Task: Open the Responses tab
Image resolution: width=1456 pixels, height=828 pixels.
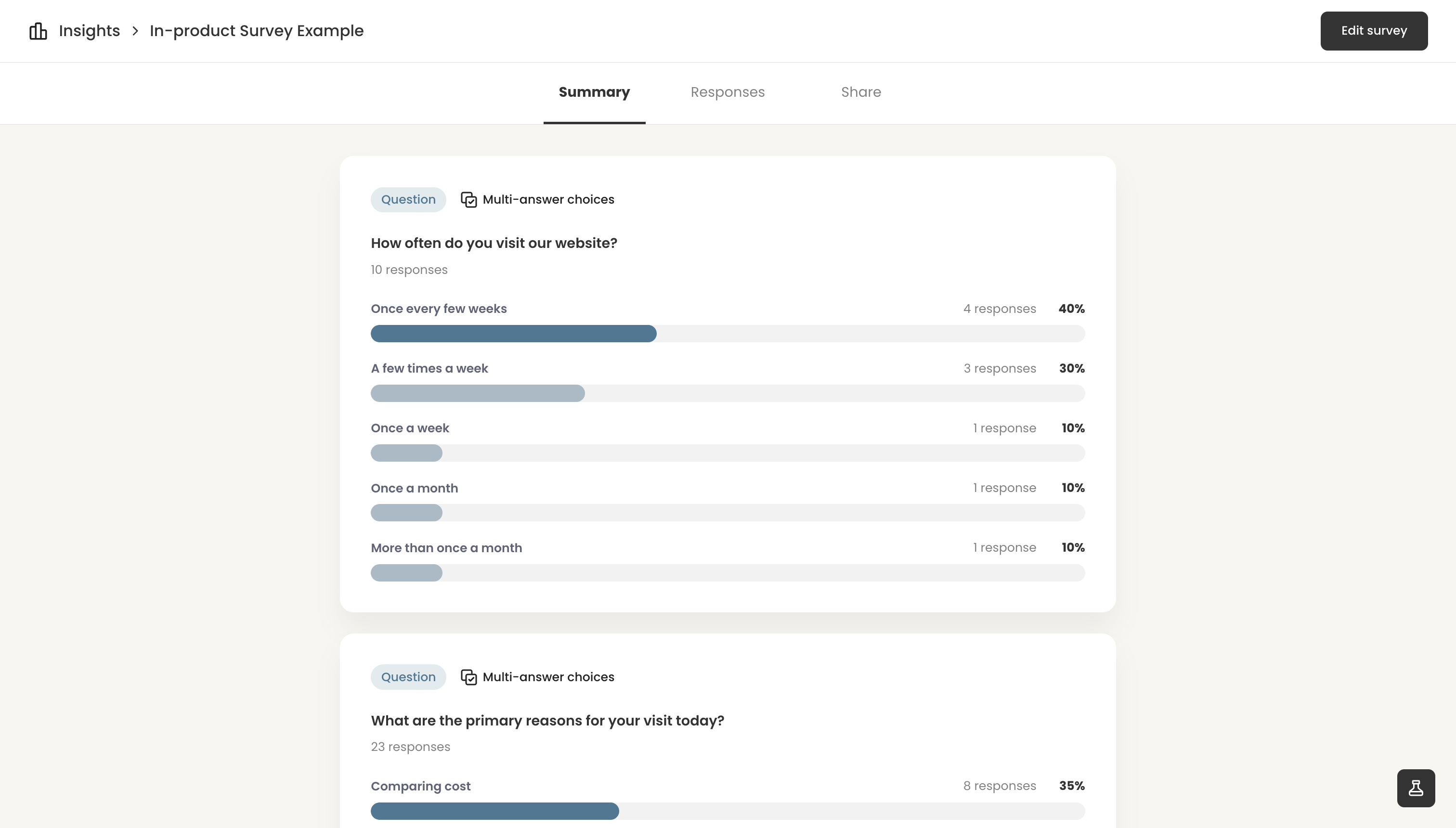Action: click(728, 92)
